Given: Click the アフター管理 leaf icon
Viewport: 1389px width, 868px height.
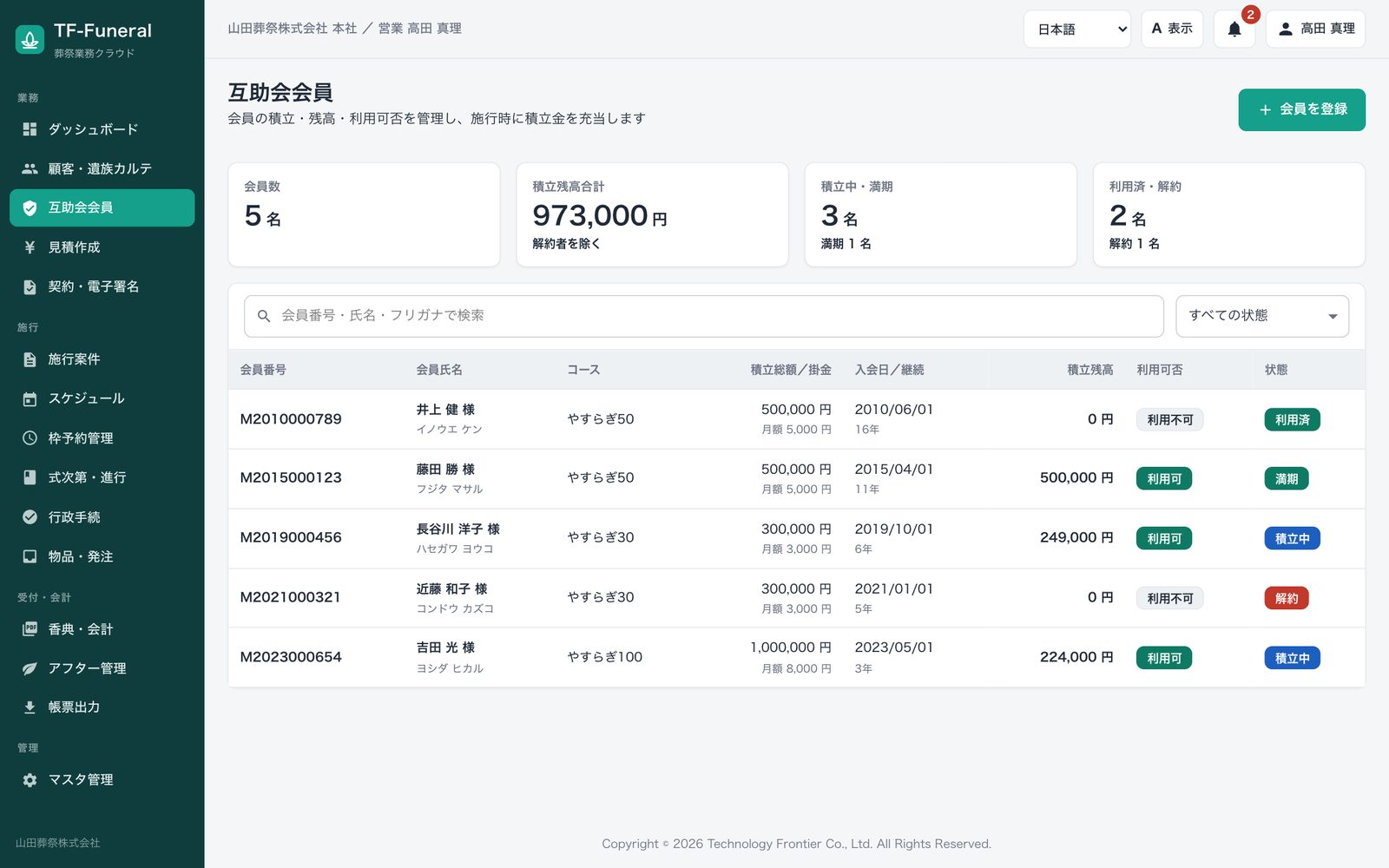Looking at the screenshot, I should (x=30, y=668).
